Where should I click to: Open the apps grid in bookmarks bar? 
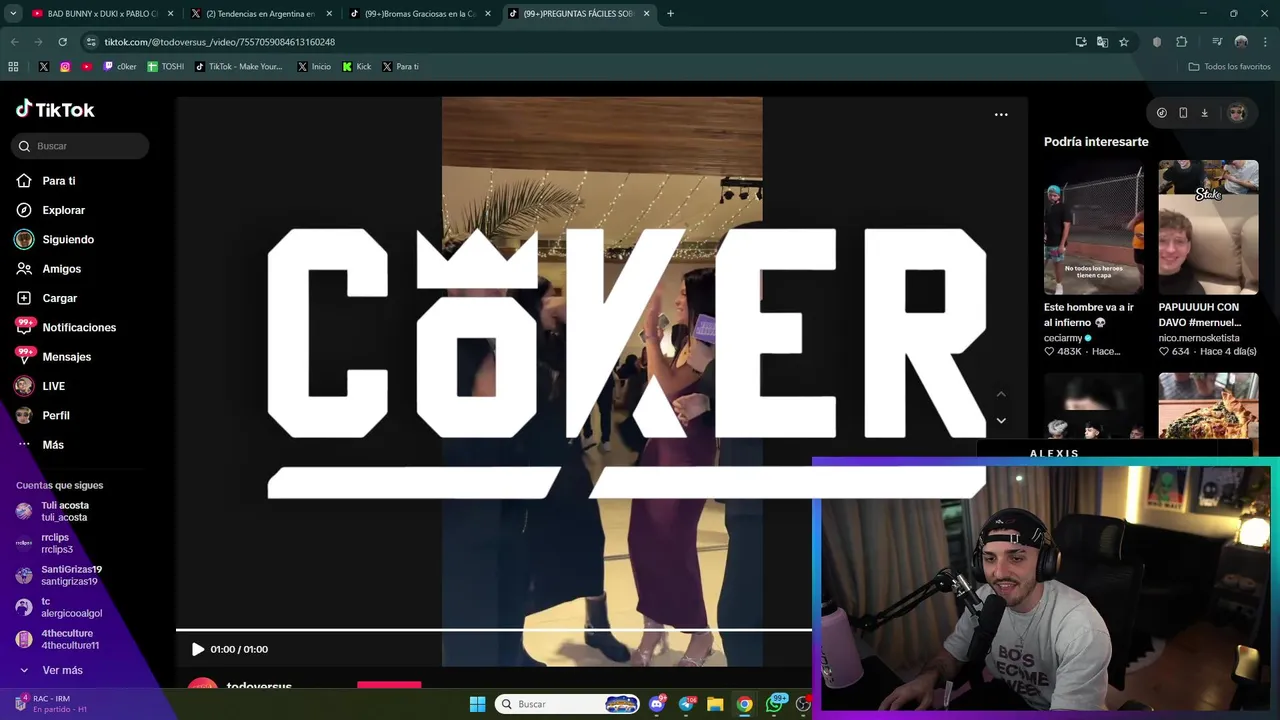coord(13,67)
